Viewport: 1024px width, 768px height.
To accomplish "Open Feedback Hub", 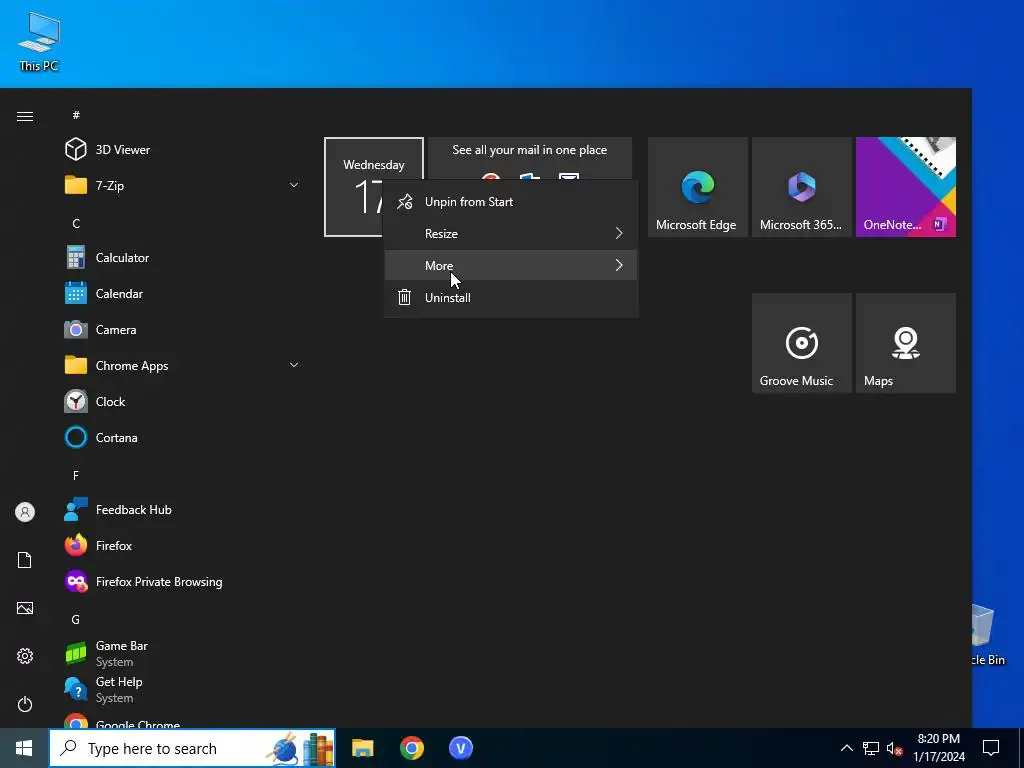I will [x=183, y=509].
